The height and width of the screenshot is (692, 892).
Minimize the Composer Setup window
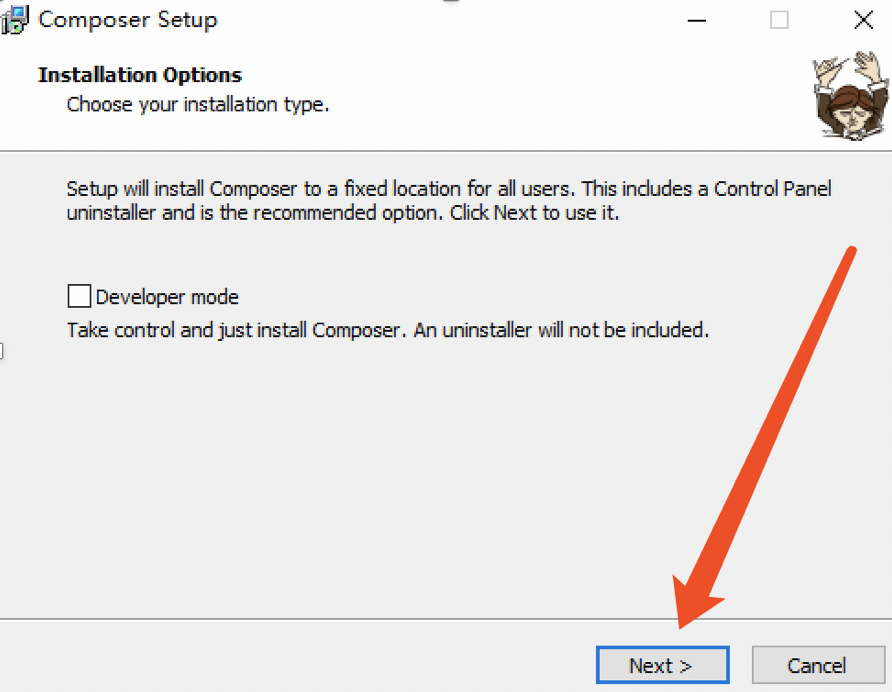coord(696,20)
